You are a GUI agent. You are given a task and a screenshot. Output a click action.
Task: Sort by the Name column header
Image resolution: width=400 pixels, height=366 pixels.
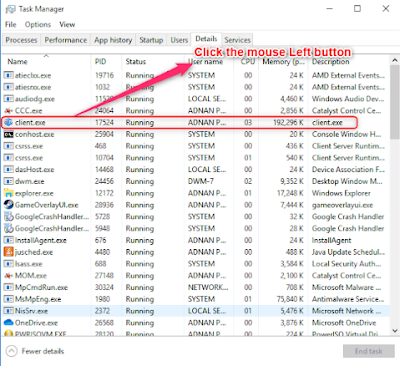click(x=46, y=62)
